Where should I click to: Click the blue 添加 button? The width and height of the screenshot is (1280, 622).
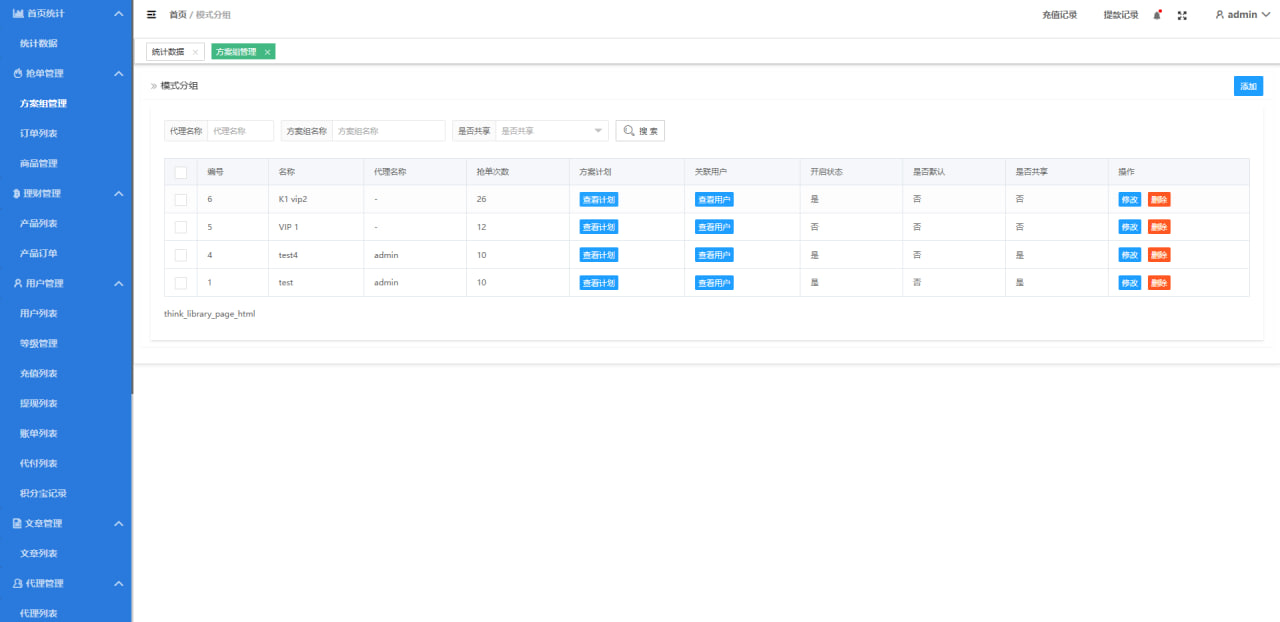[x=1248, y=86]
